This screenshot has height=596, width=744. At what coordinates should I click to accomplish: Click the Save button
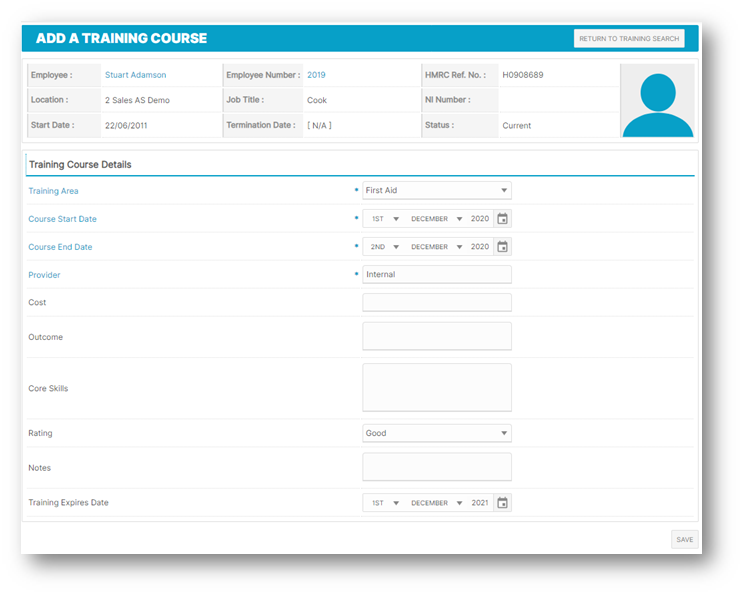pyautogui.click(x=685, y=540)
